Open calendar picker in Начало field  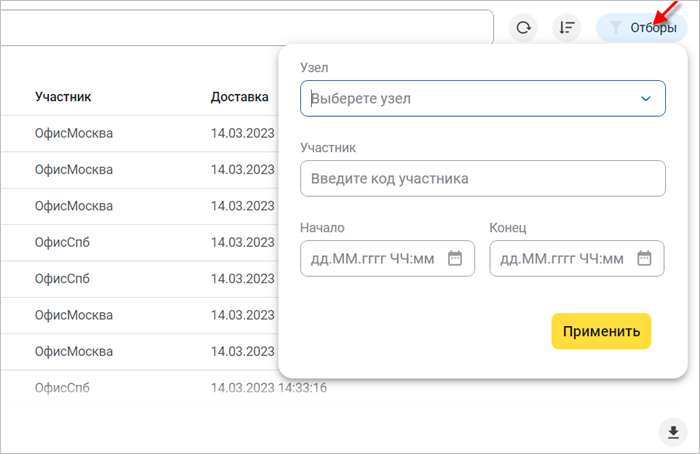pos(455,258)
